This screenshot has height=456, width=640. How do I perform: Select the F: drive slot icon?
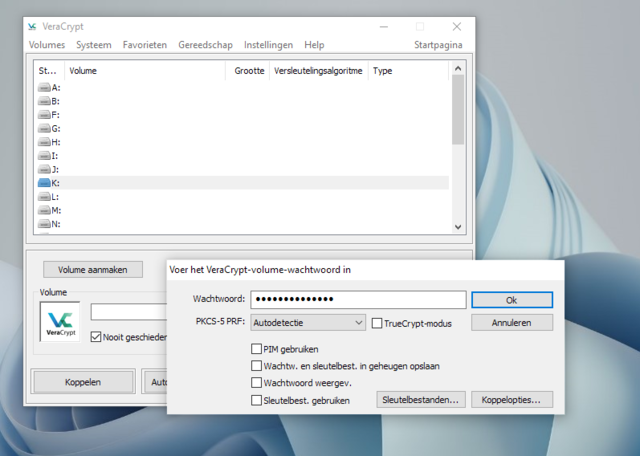pos(44,115)
